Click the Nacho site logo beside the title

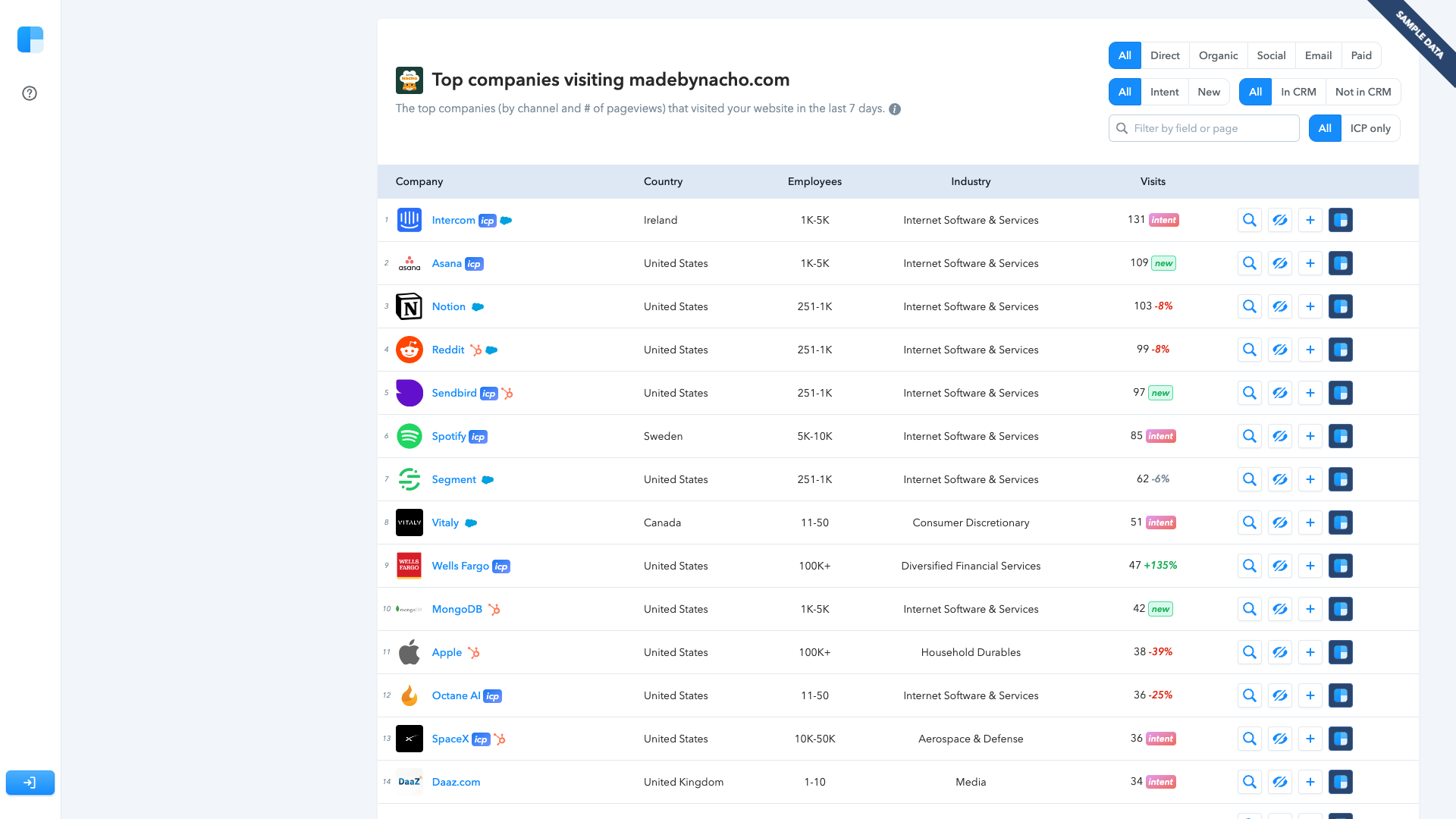coord(409,80)
